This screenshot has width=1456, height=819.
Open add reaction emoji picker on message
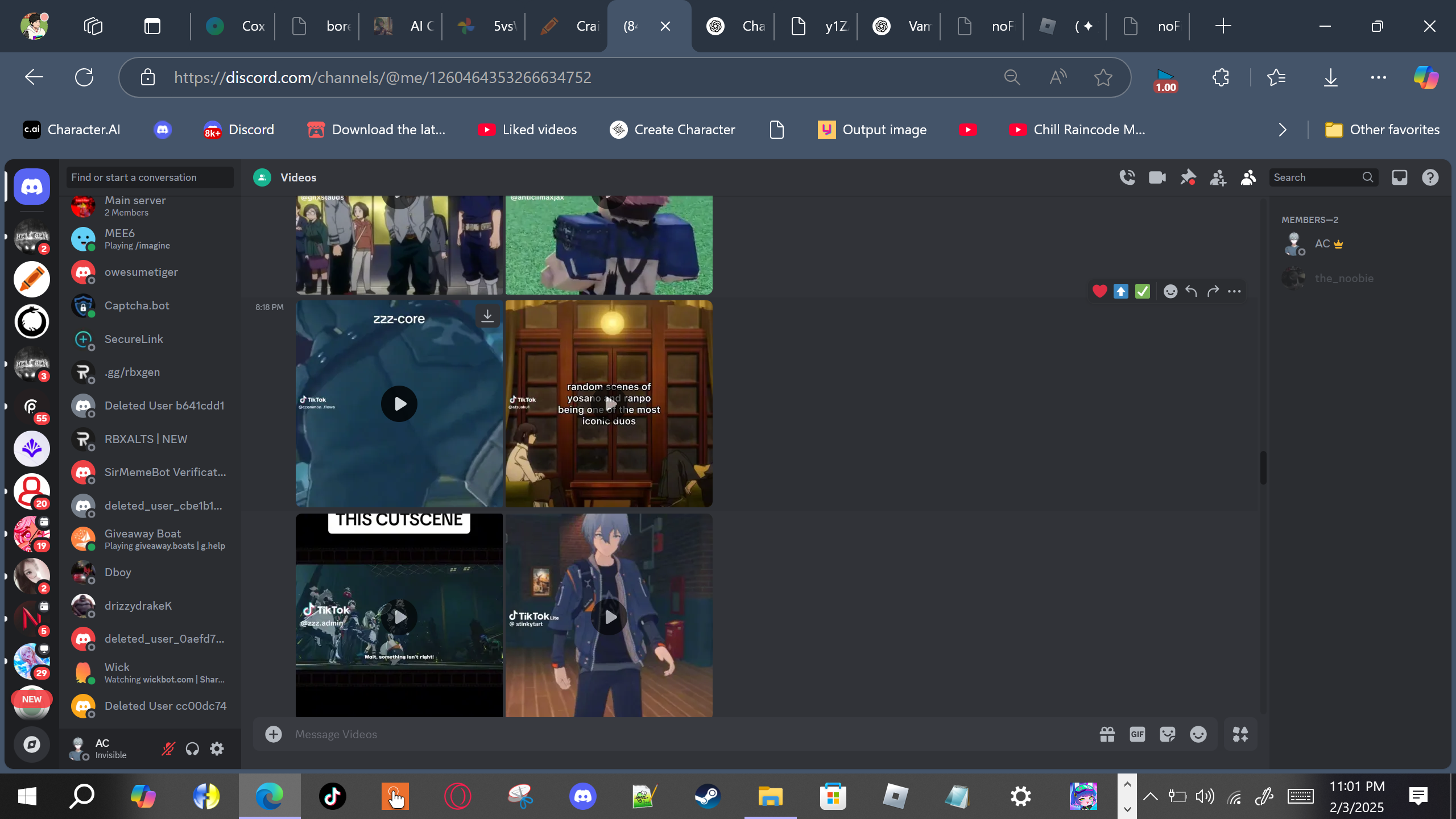tap(1170, 291)
